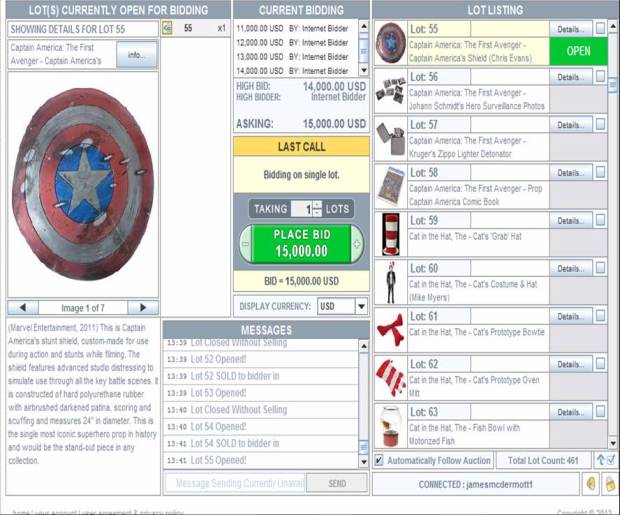Click the info... button for current lot
The width and height of the screenshot is (620, 515).
coord(136,54)
